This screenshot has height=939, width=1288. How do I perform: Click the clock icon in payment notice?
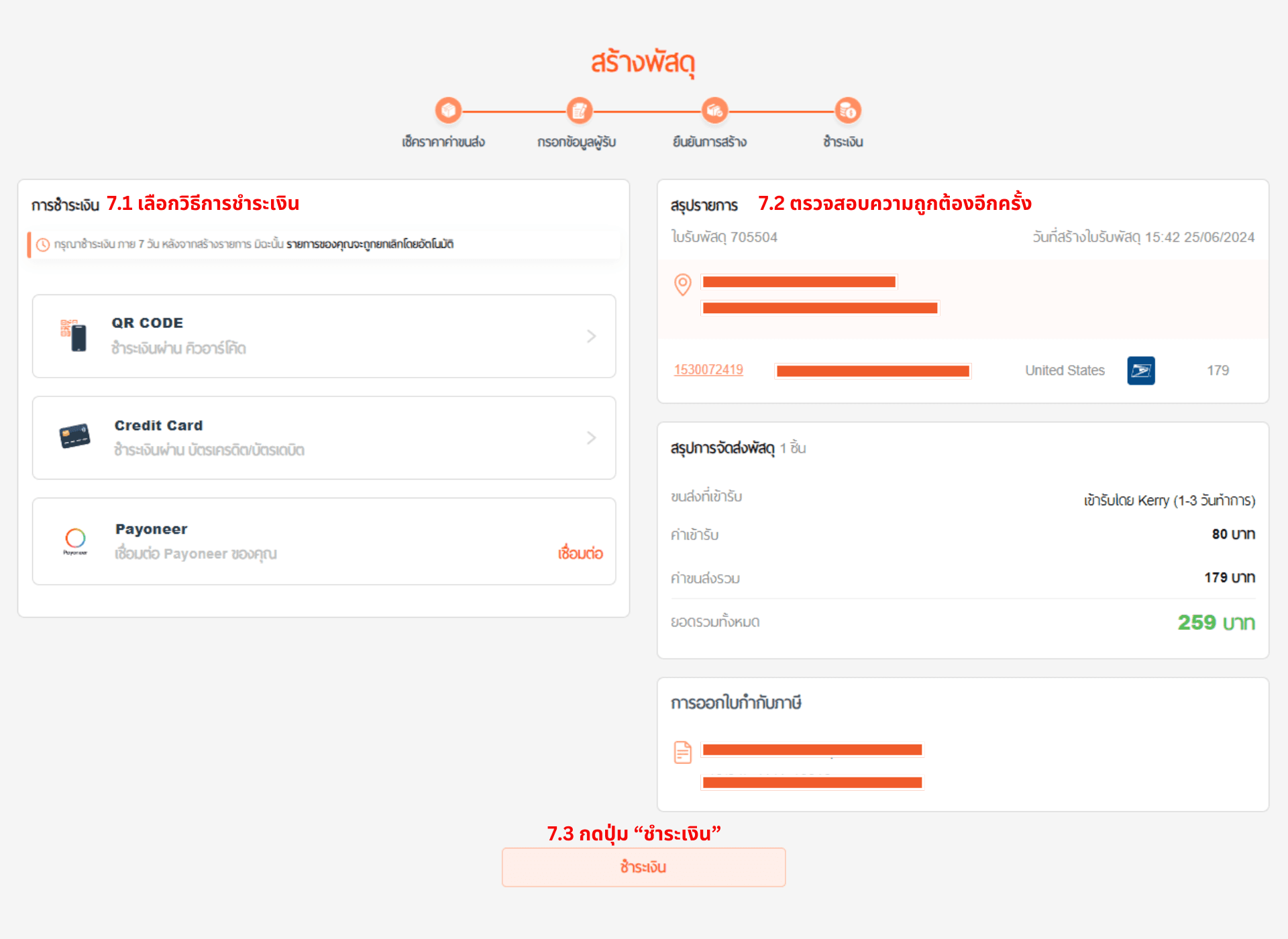(x=43, y=245)
